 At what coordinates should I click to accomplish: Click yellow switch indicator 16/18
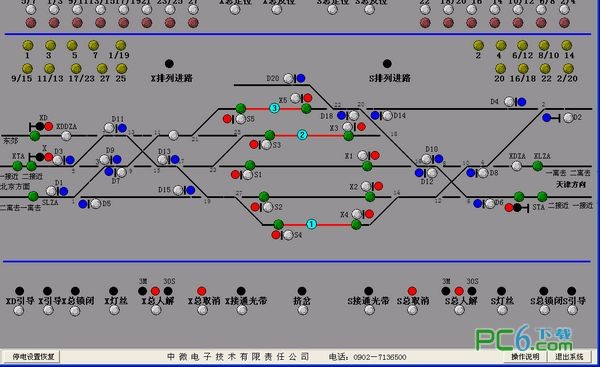523,69
